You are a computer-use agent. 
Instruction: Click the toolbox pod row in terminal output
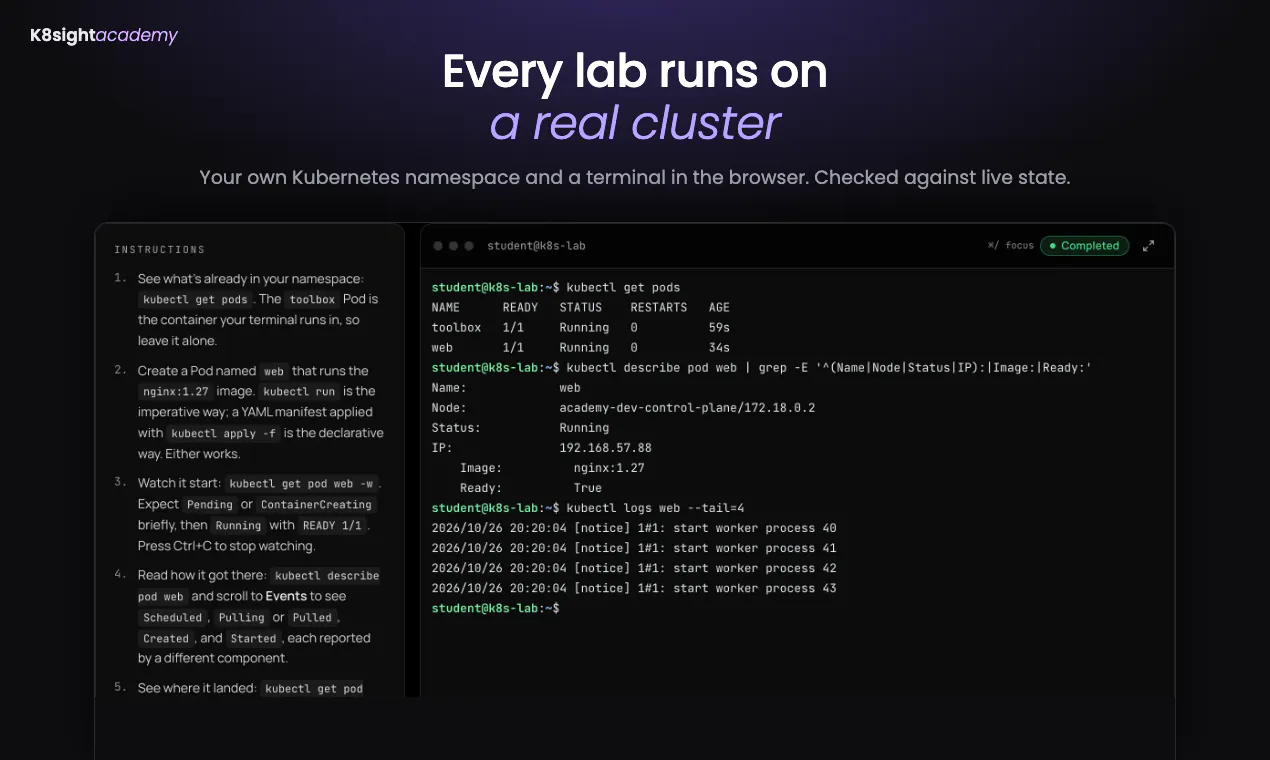click(x=581, y=328)
